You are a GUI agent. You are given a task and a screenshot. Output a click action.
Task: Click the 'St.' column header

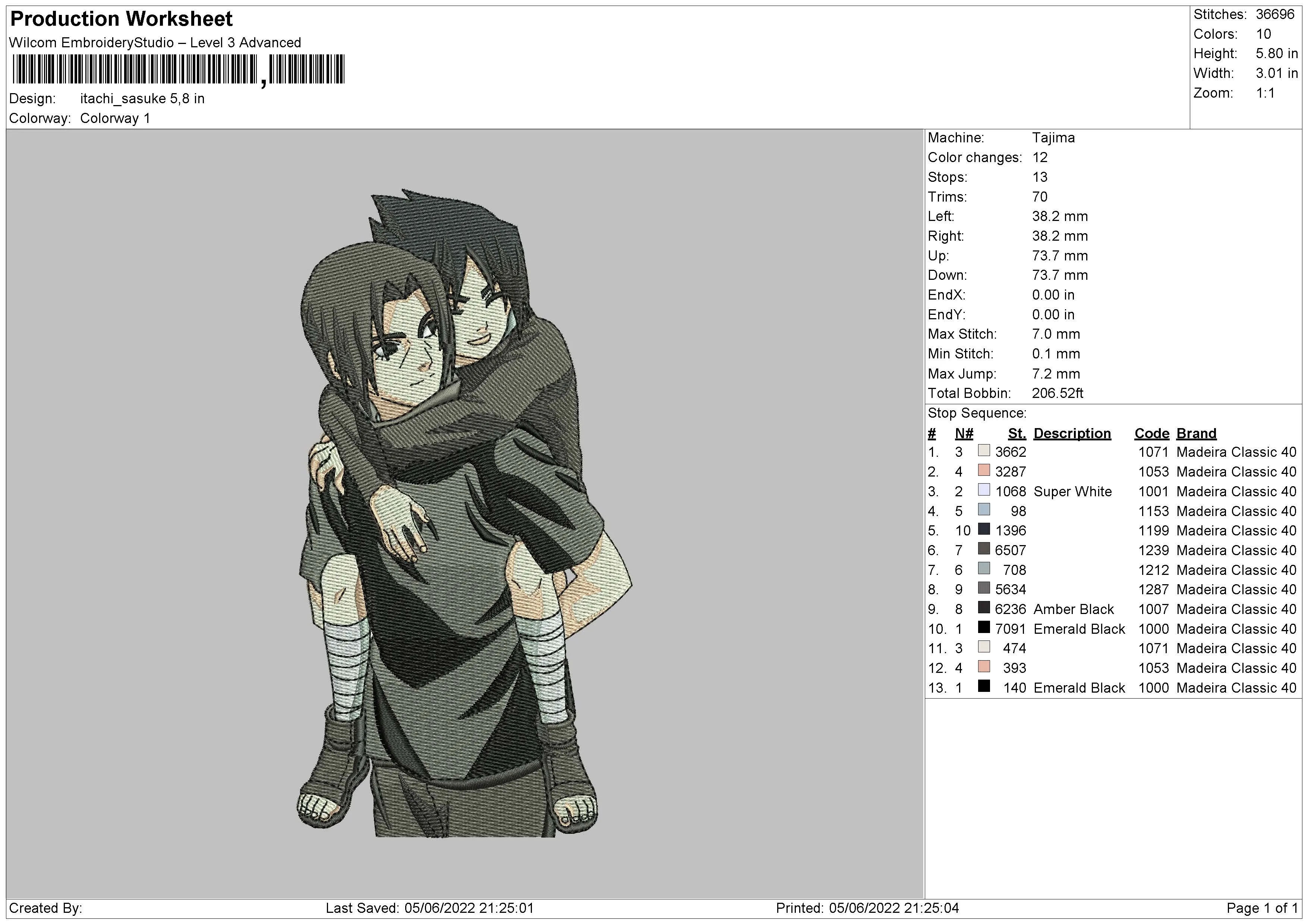point(1017,434)
